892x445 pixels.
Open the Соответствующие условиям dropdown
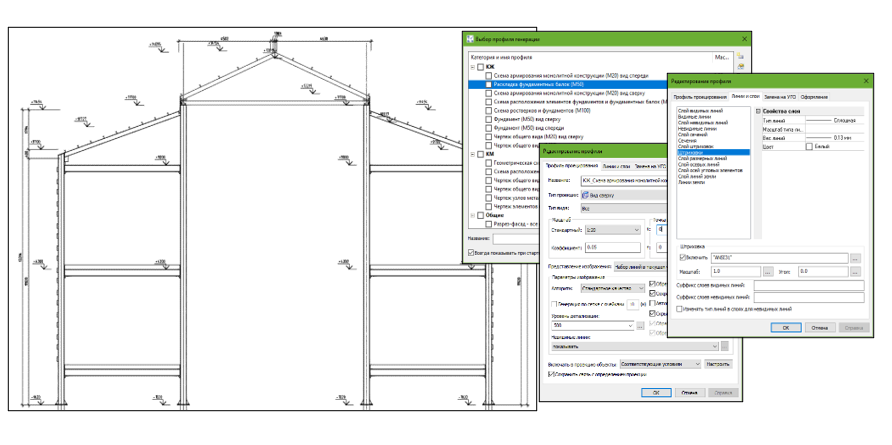[x=696, y=365]
